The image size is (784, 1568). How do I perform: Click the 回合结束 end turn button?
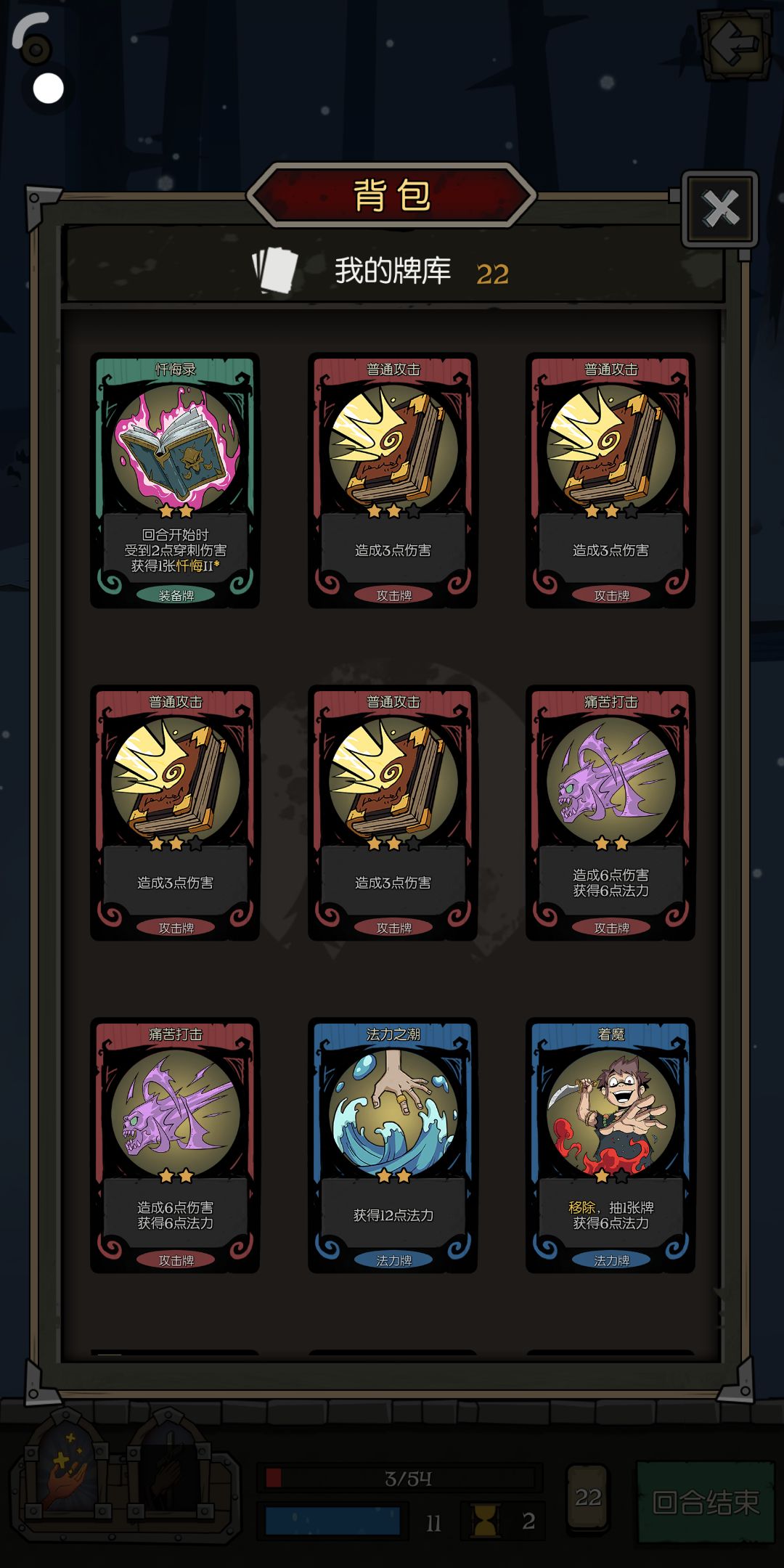(706, 1502)
